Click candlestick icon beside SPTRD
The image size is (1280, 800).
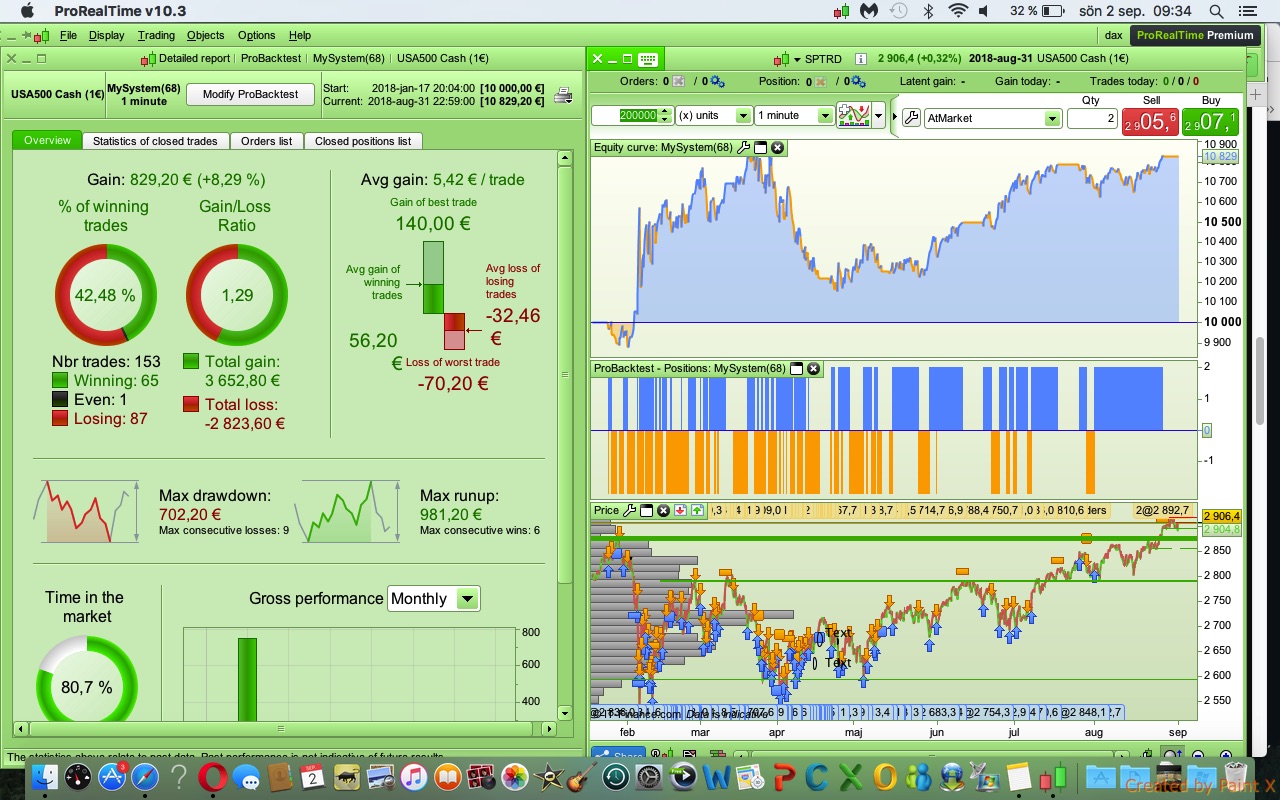(x=782, y=59)
